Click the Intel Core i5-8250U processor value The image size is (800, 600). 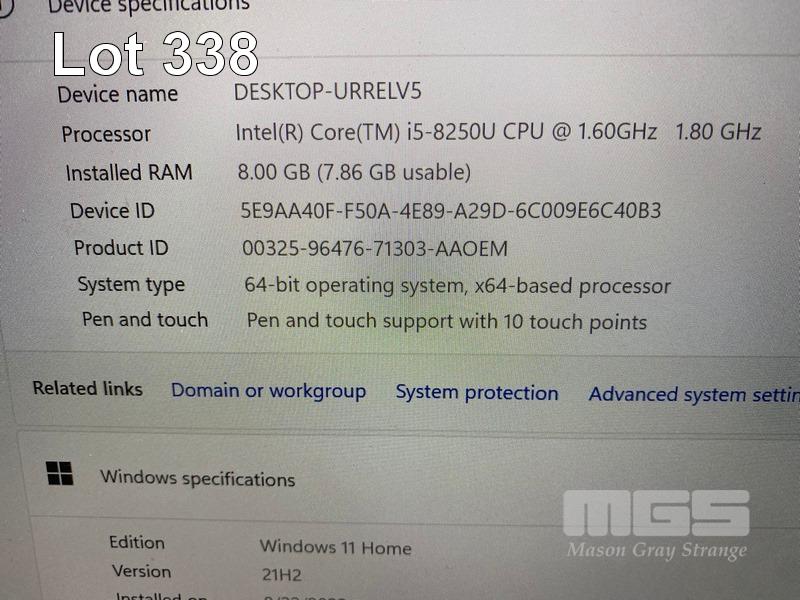(498, 132)
